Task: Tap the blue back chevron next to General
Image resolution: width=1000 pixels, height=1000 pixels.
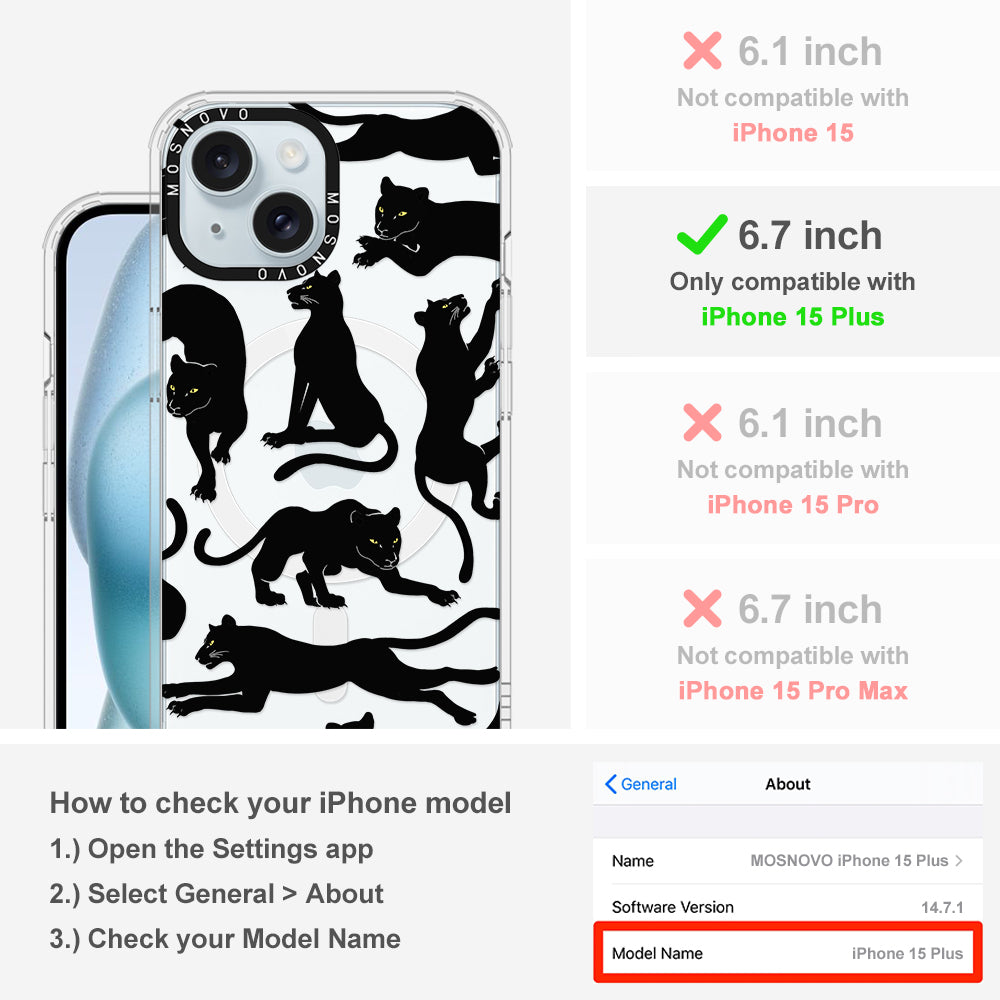Action: click(610, 784)
